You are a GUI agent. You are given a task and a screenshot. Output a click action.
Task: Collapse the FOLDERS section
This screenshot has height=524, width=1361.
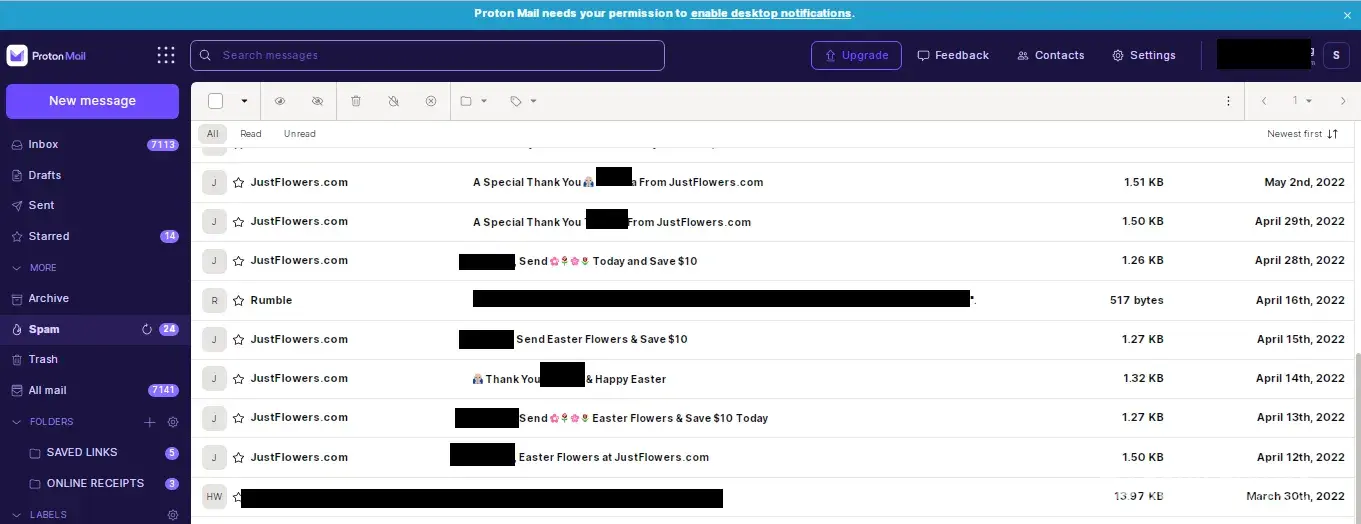coord(43,422)
